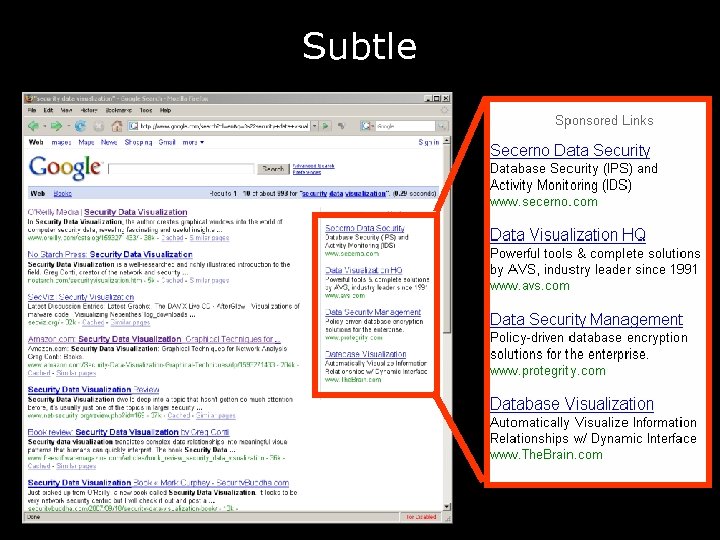The width and height of the screenshot is (720, 540).
Task: Open the Forward button history dropdown arrow
Action: (68, 126)
